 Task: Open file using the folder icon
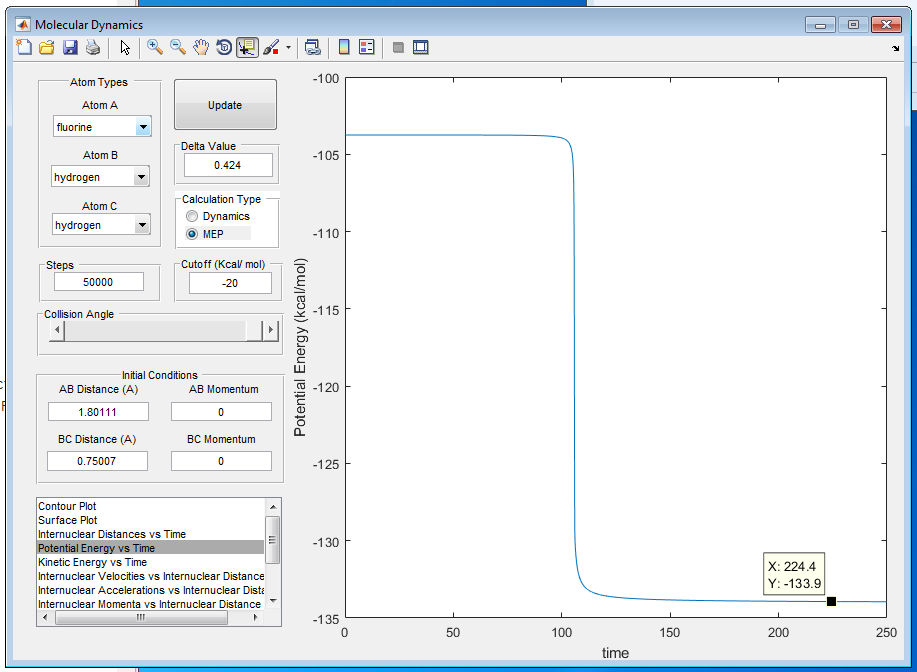pos(47,47)
